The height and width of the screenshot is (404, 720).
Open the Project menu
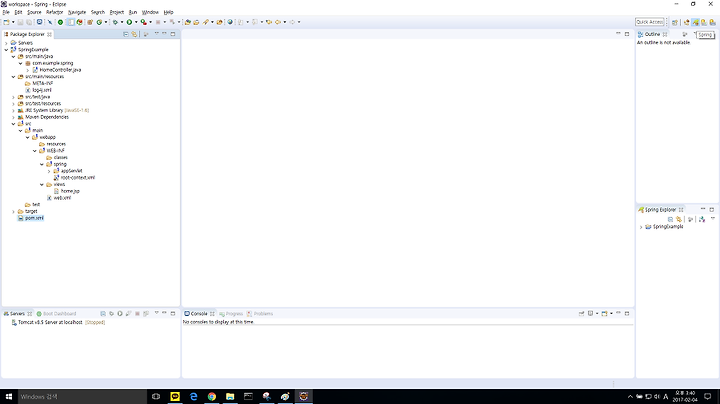point(117,12)
